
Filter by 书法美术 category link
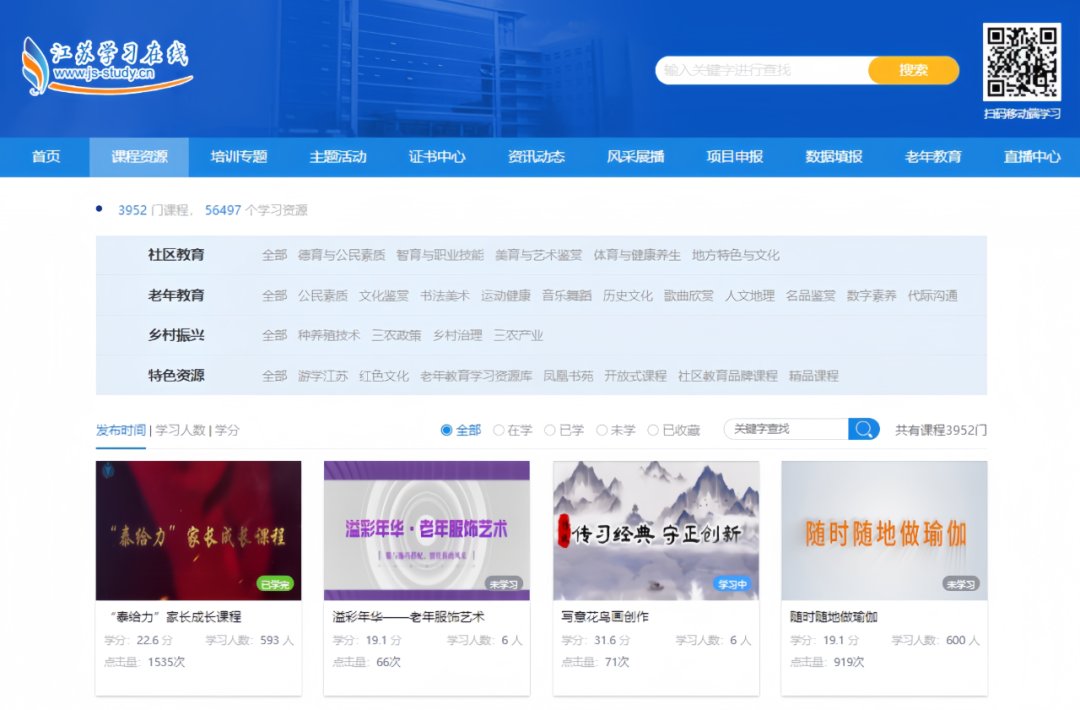tap(444, 296)
